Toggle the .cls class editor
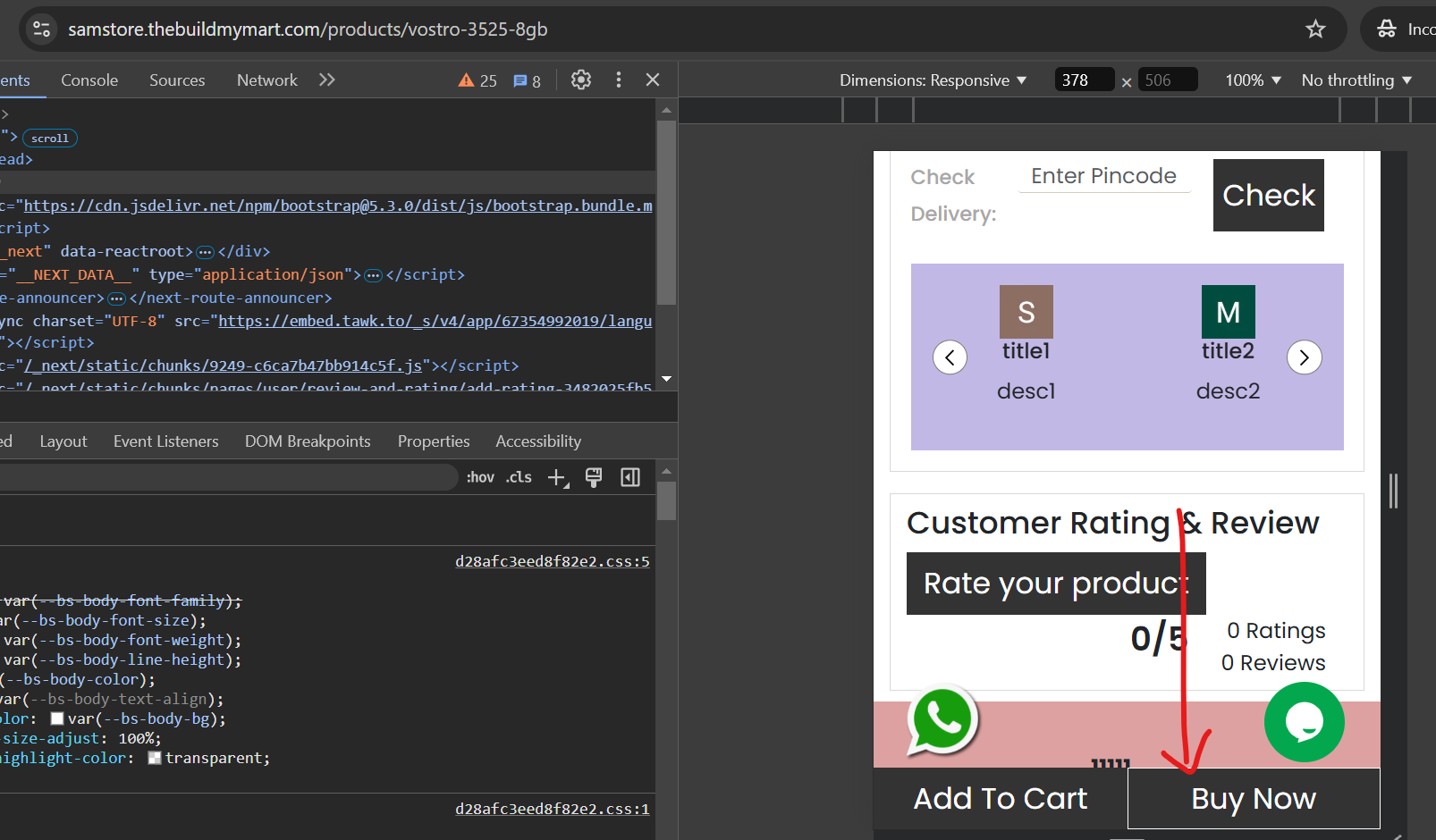1436x840 pixels. point(519,477)
